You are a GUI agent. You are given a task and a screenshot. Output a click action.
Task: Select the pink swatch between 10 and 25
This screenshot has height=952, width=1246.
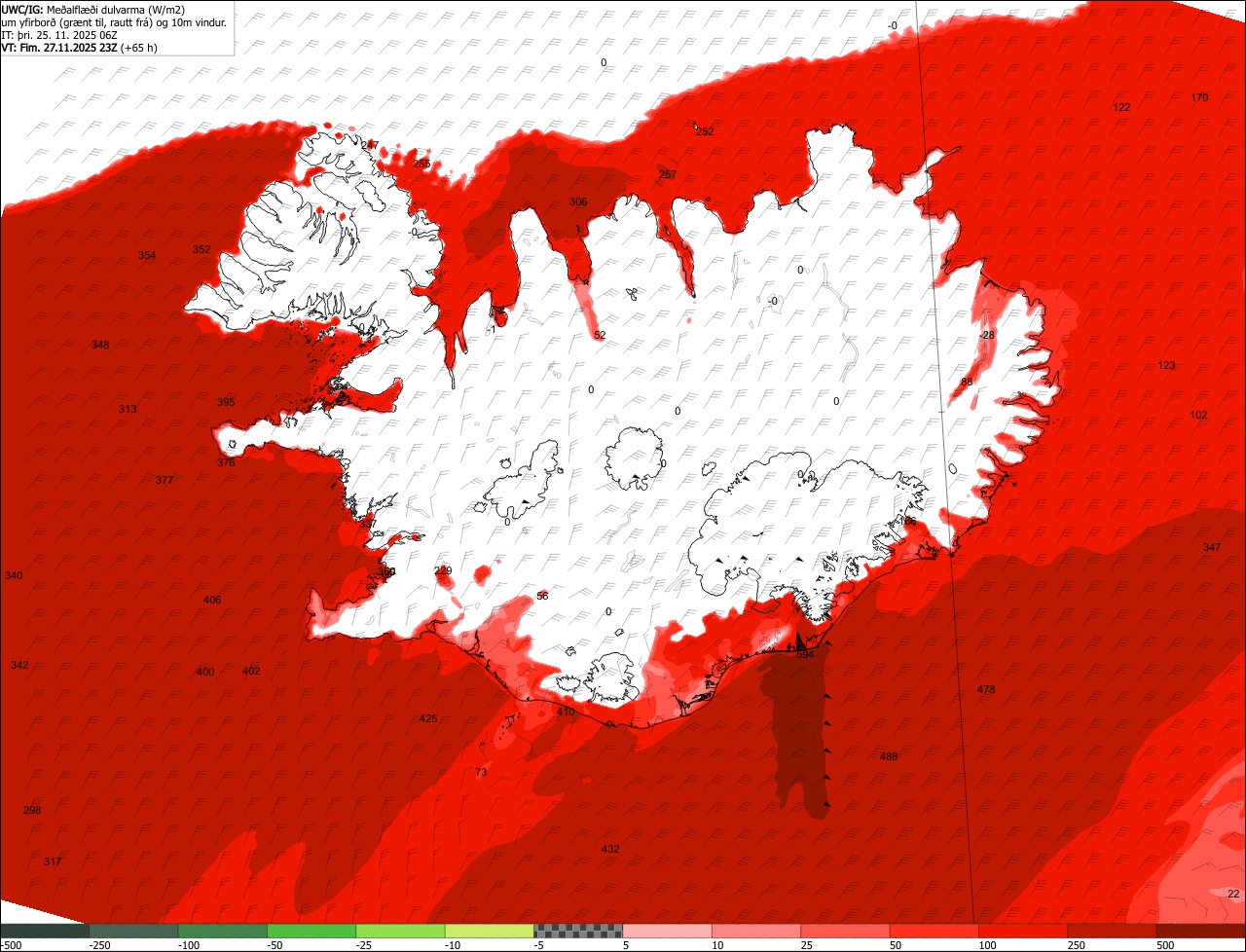756,931
